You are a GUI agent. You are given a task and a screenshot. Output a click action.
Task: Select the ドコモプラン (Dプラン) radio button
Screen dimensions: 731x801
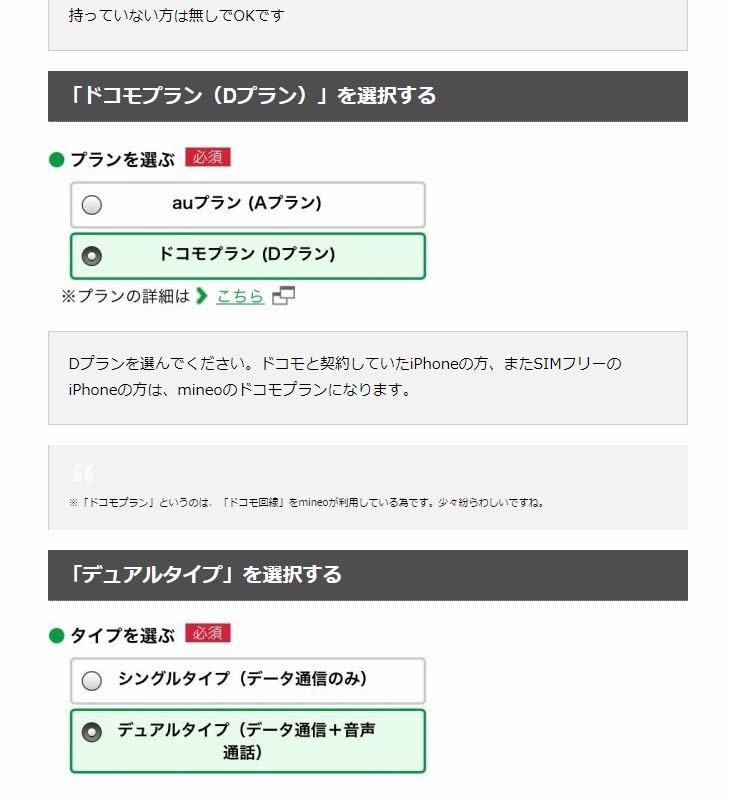[x=92, y=256]
